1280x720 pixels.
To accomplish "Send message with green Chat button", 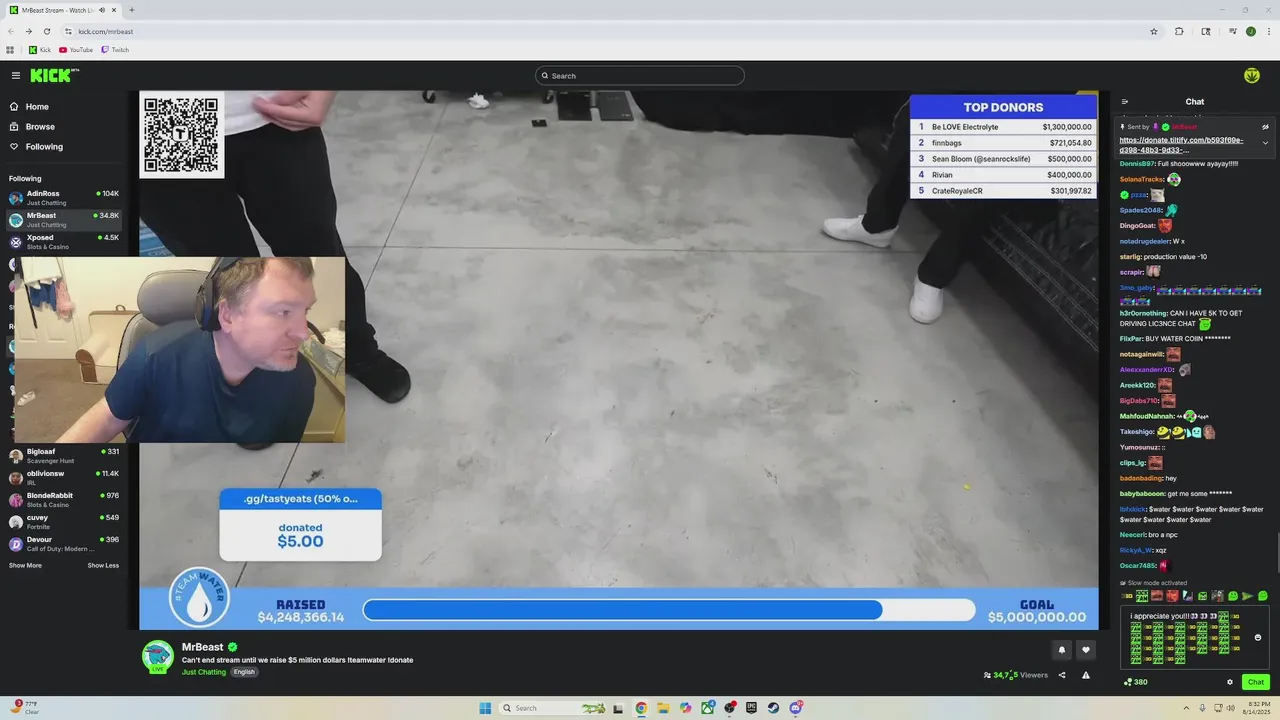I will coord(1256,682).
